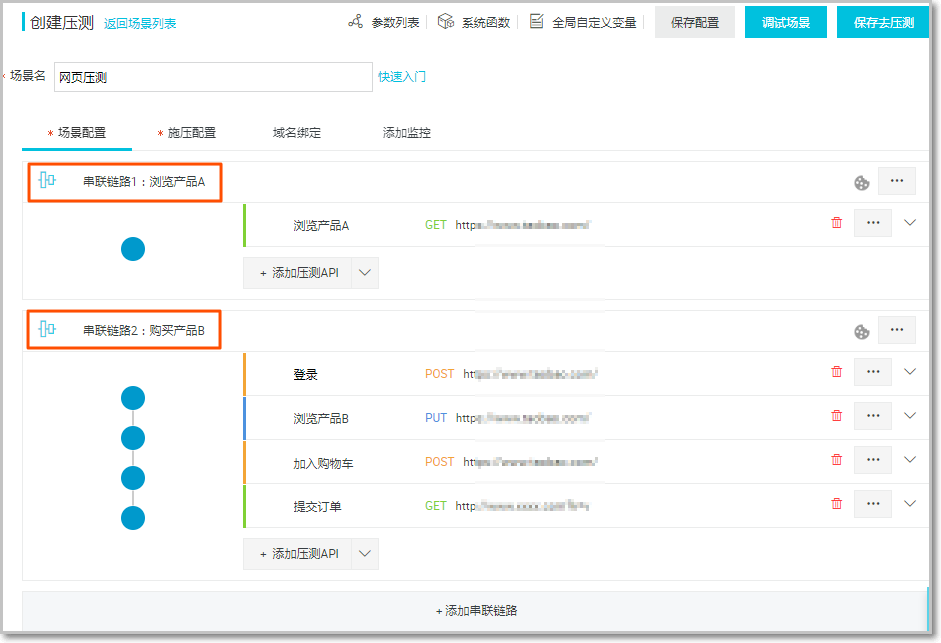This screenshot has width=941, height=643.
Task: Open more options for 登录 row
Action: pyautogui.click(x=873, y=372)
